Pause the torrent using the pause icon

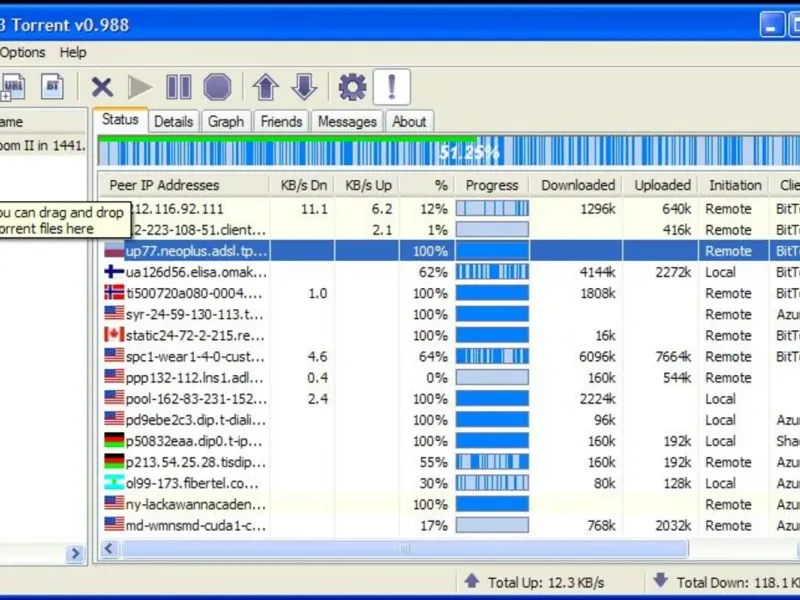[179, 87]
